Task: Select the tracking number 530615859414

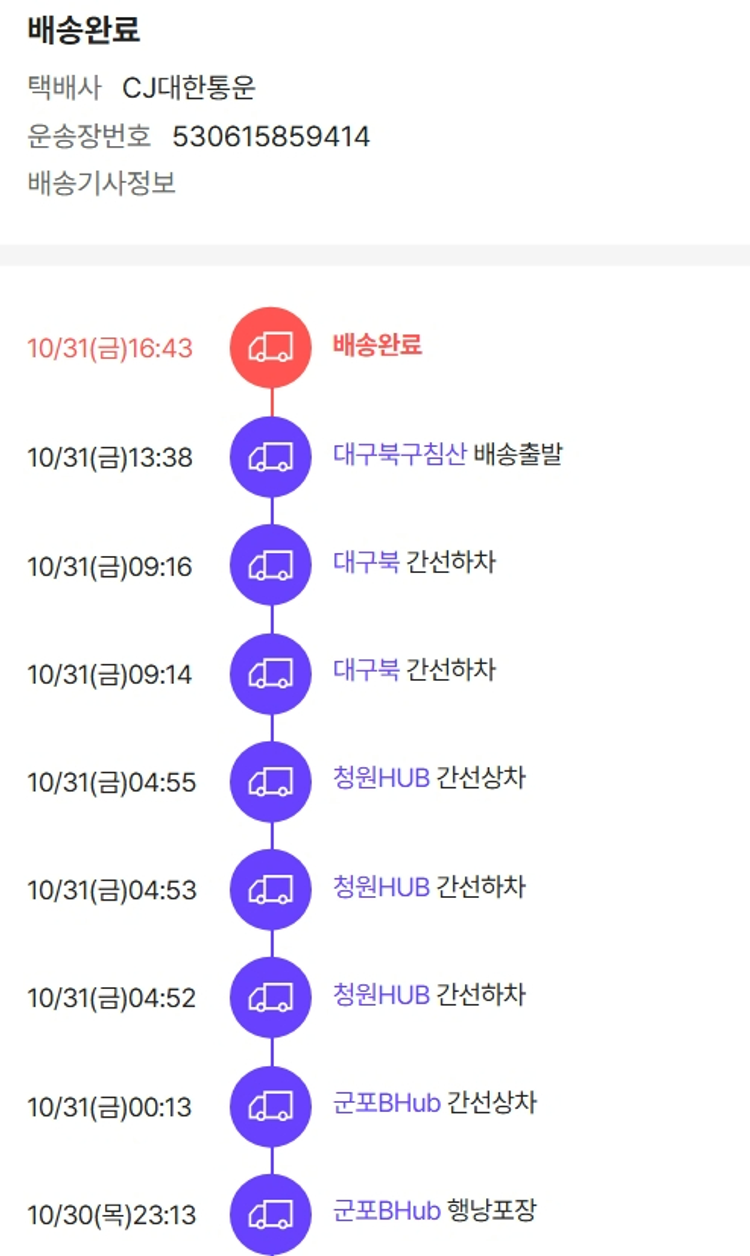Action: (271, 137)
